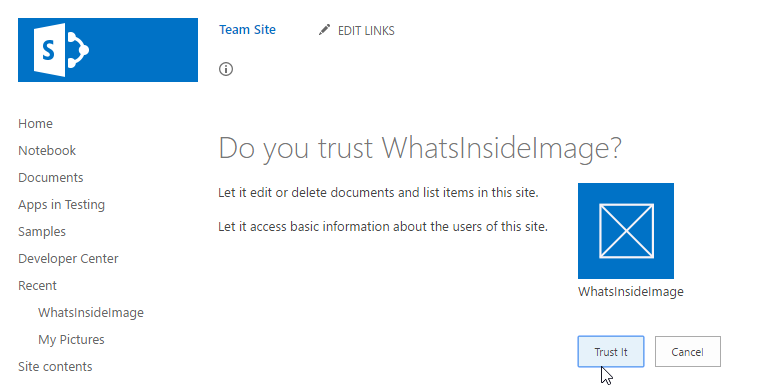The width and height of the screenshot is (766, 385).
Task: Cancel the app trust request
Action: coord(687,351)
